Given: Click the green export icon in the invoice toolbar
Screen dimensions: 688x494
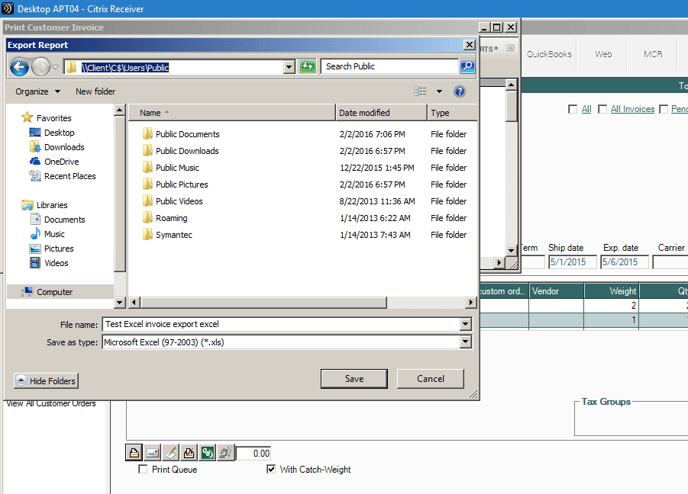Looking at the screenshot, I should coord(207,453).
